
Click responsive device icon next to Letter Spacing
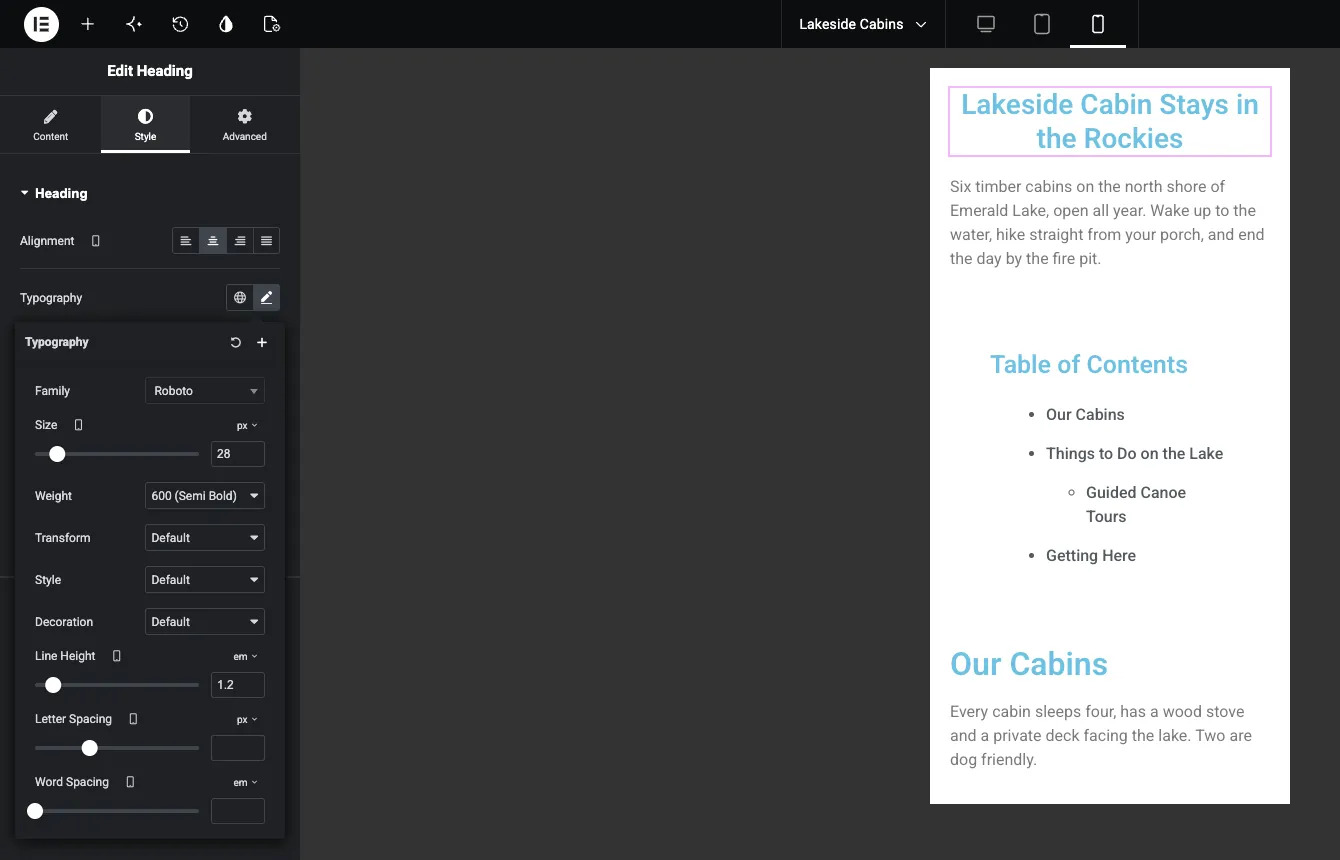134,719
